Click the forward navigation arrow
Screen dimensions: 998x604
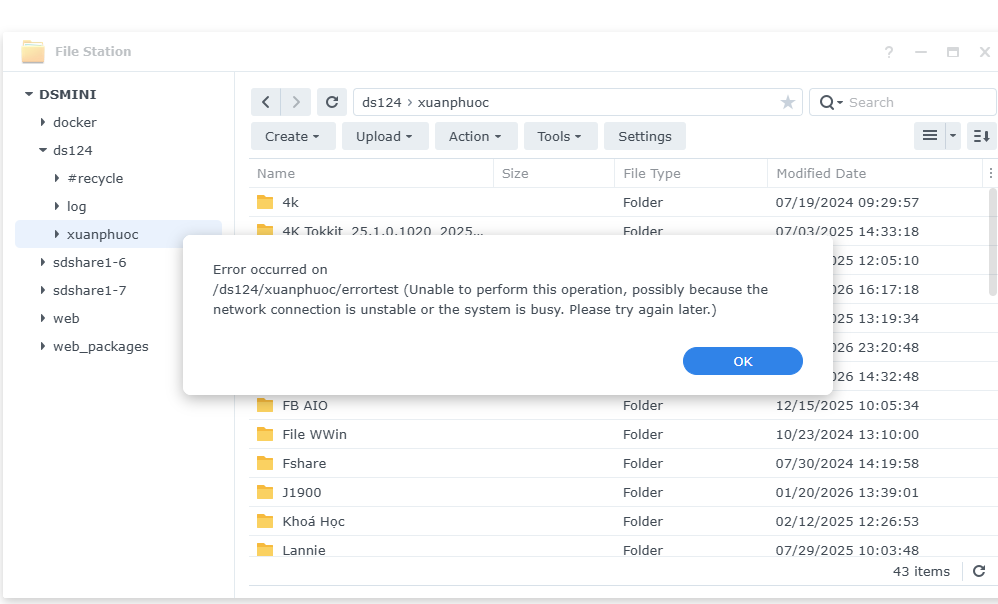pyautogui.click(x=295, y=102)
